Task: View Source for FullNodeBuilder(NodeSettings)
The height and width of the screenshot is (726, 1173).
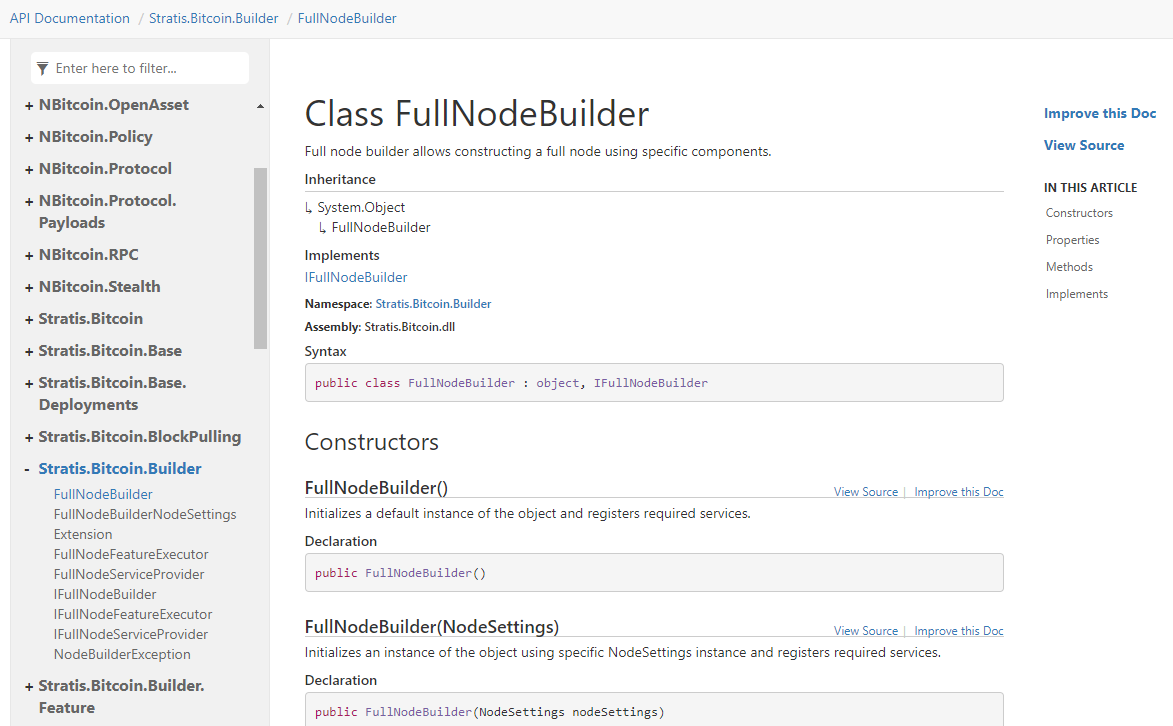Action: pyautogui.click(x=866, y=631)
